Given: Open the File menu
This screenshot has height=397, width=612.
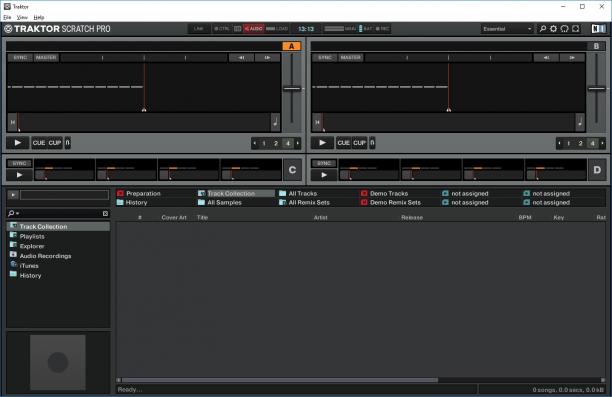Looking at the screenshot, I should [7, 17].
